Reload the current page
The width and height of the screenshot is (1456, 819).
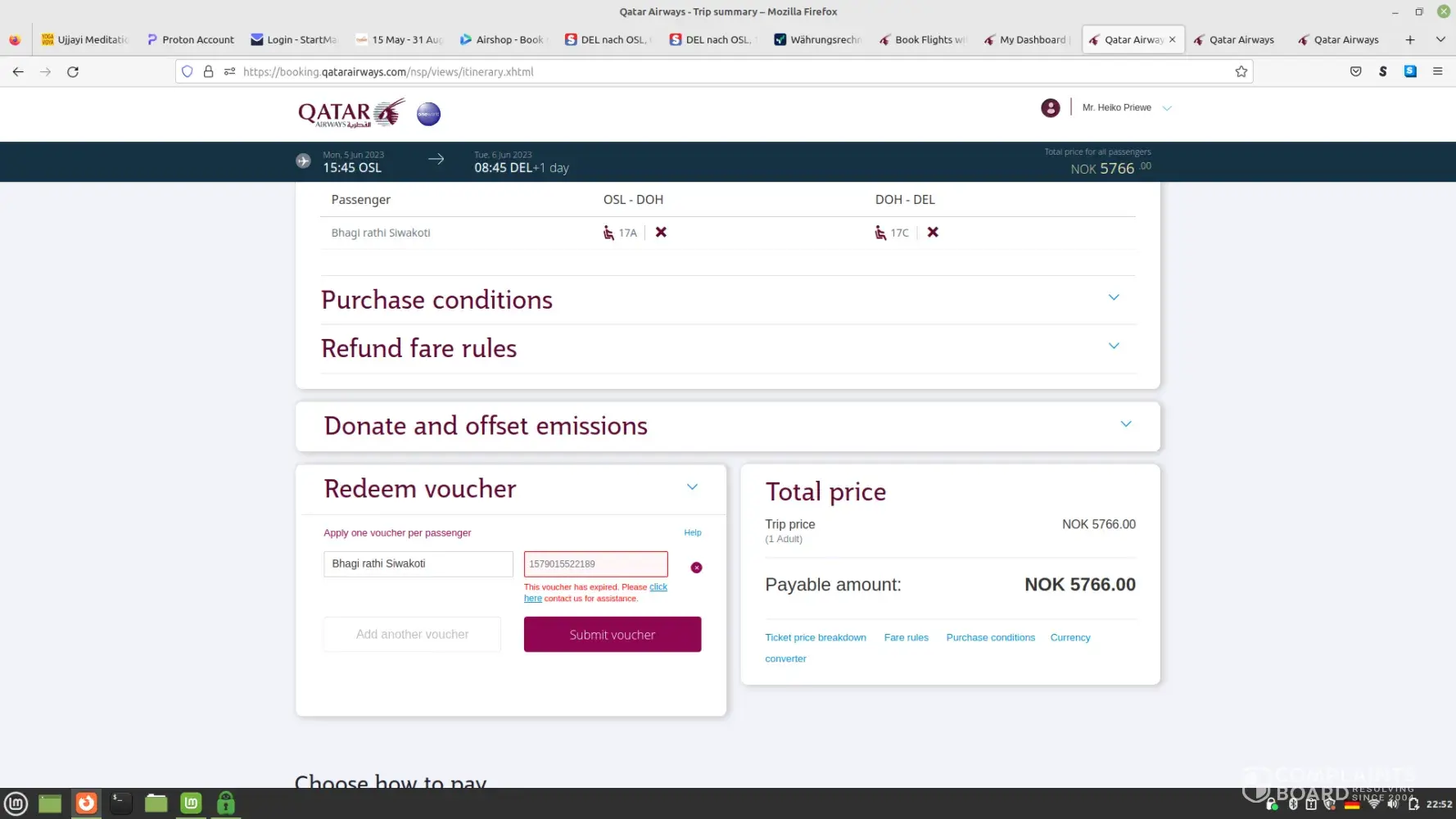pos(73,72)
